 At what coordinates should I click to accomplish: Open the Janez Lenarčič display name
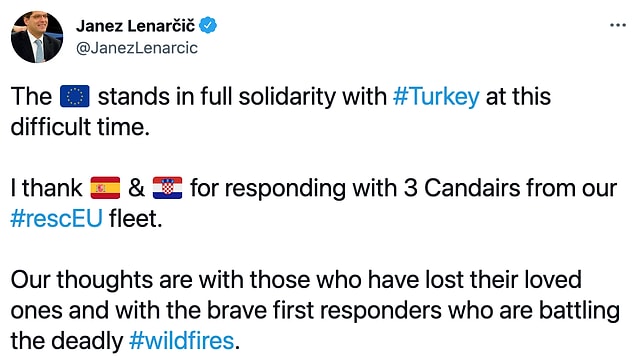tap(135, 26)
